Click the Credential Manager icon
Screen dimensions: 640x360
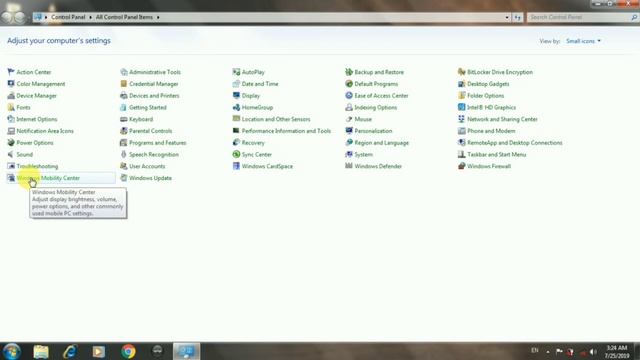pos(124,84)
